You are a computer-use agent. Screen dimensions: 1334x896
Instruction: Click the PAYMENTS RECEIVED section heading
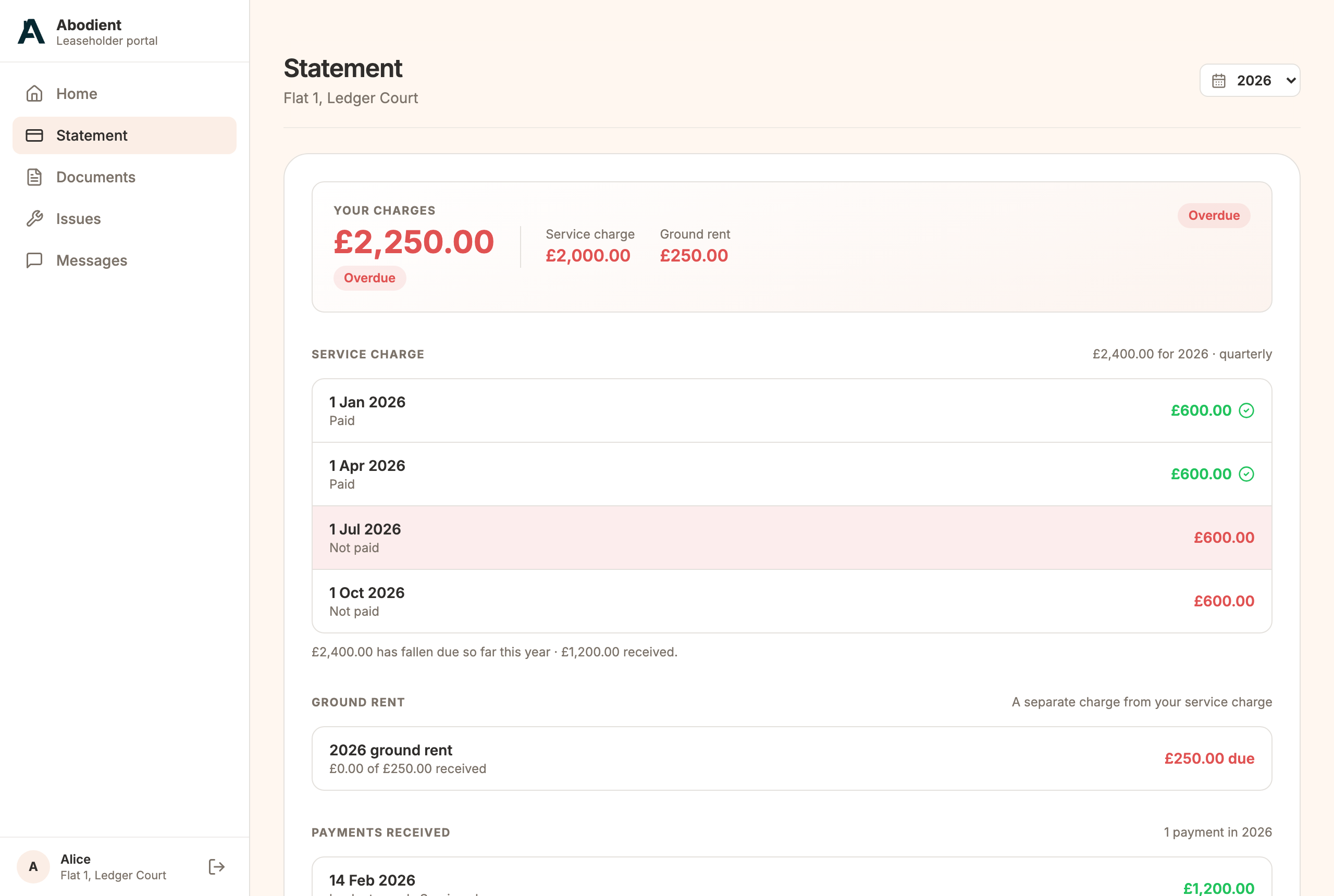coord(380,832)
